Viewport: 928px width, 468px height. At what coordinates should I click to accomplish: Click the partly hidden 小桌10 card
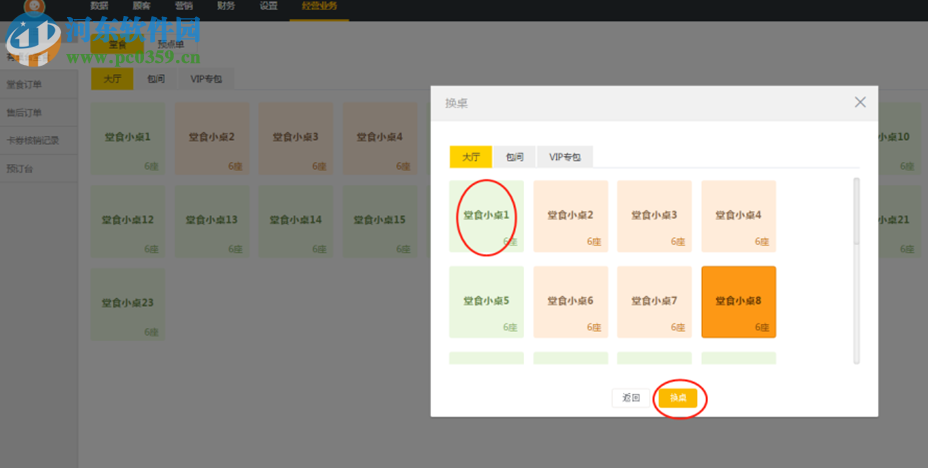pos(900,138)
